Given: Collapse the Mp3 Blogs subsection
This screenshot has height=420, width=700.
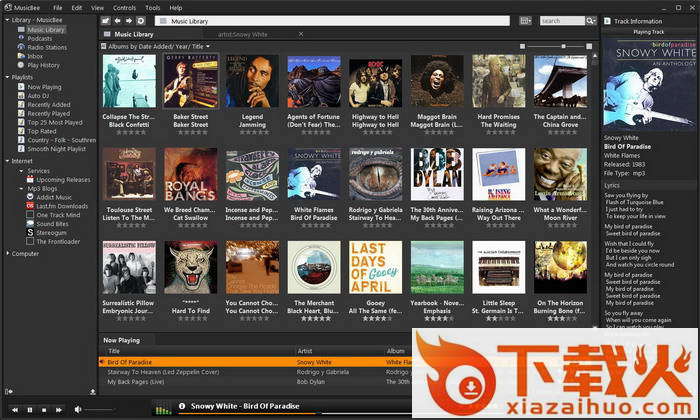Looking at the screenshot, I should coord(21,189).
